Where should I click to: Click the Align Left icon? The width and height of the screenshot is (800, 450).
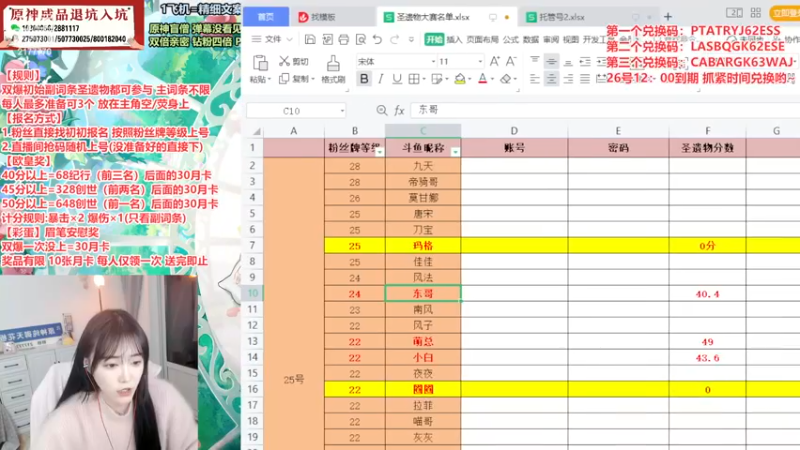[534, 79]
